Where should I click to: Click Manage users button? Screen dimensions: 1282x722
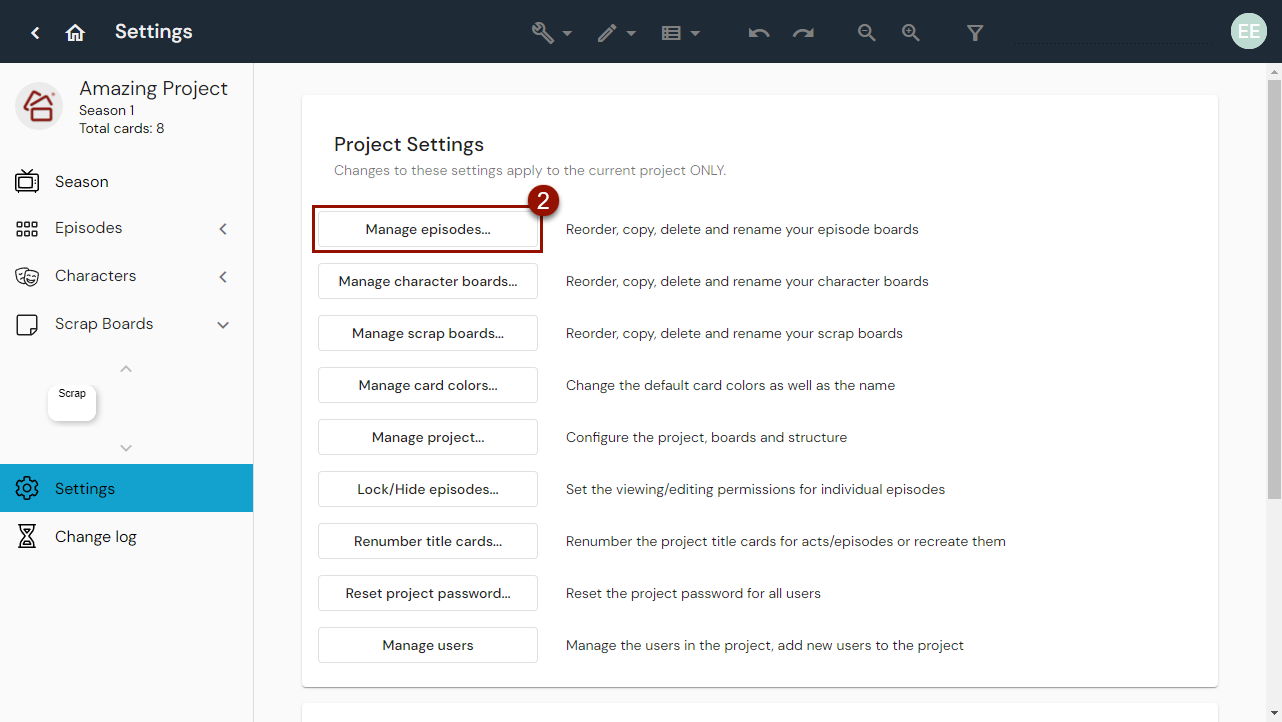428,645
